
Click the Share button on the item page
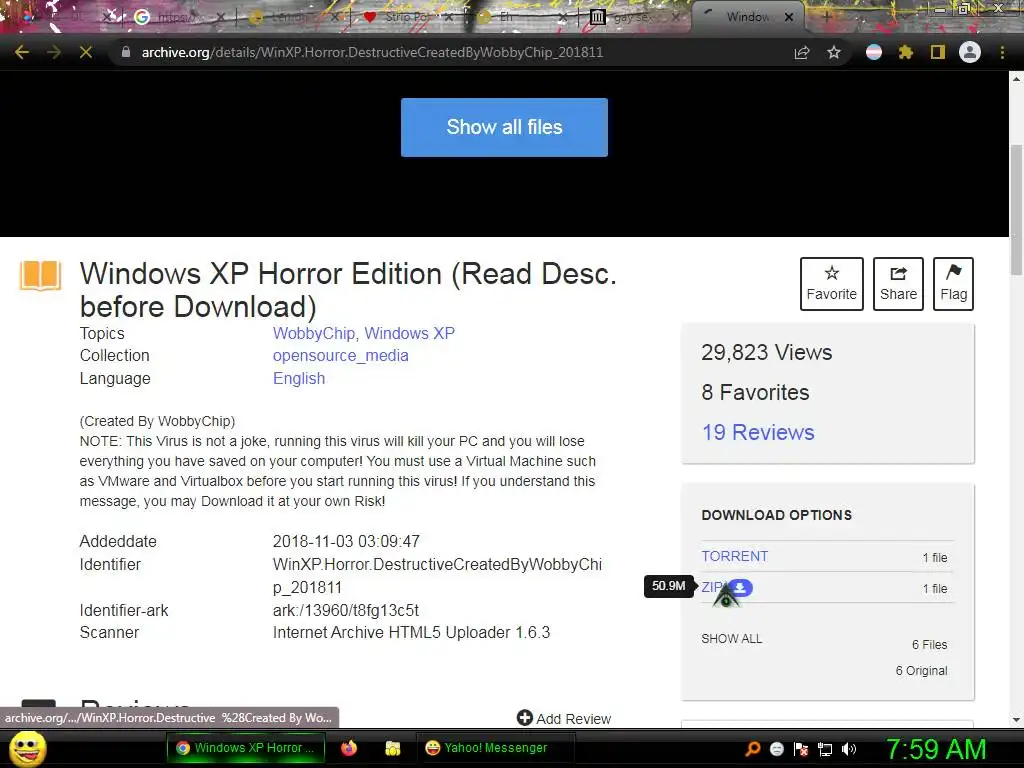[x=898, y=283]
